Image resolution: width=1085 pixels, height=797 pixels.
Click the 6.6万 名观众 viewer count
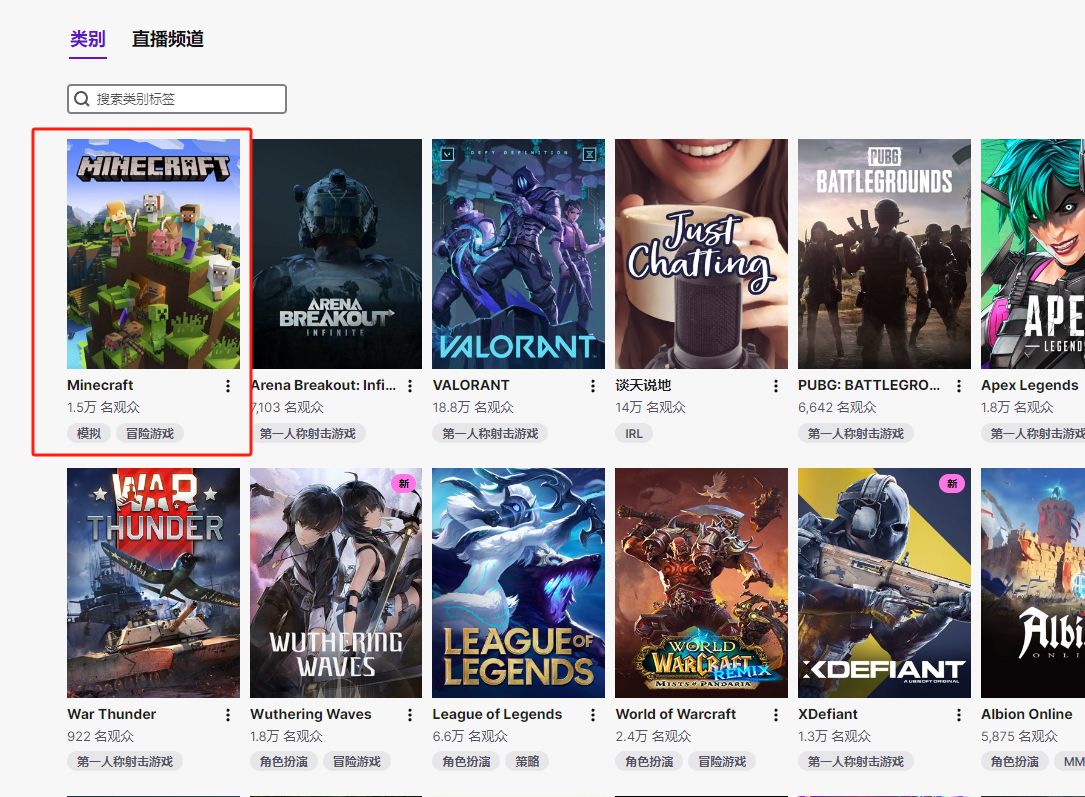(470, 736)
